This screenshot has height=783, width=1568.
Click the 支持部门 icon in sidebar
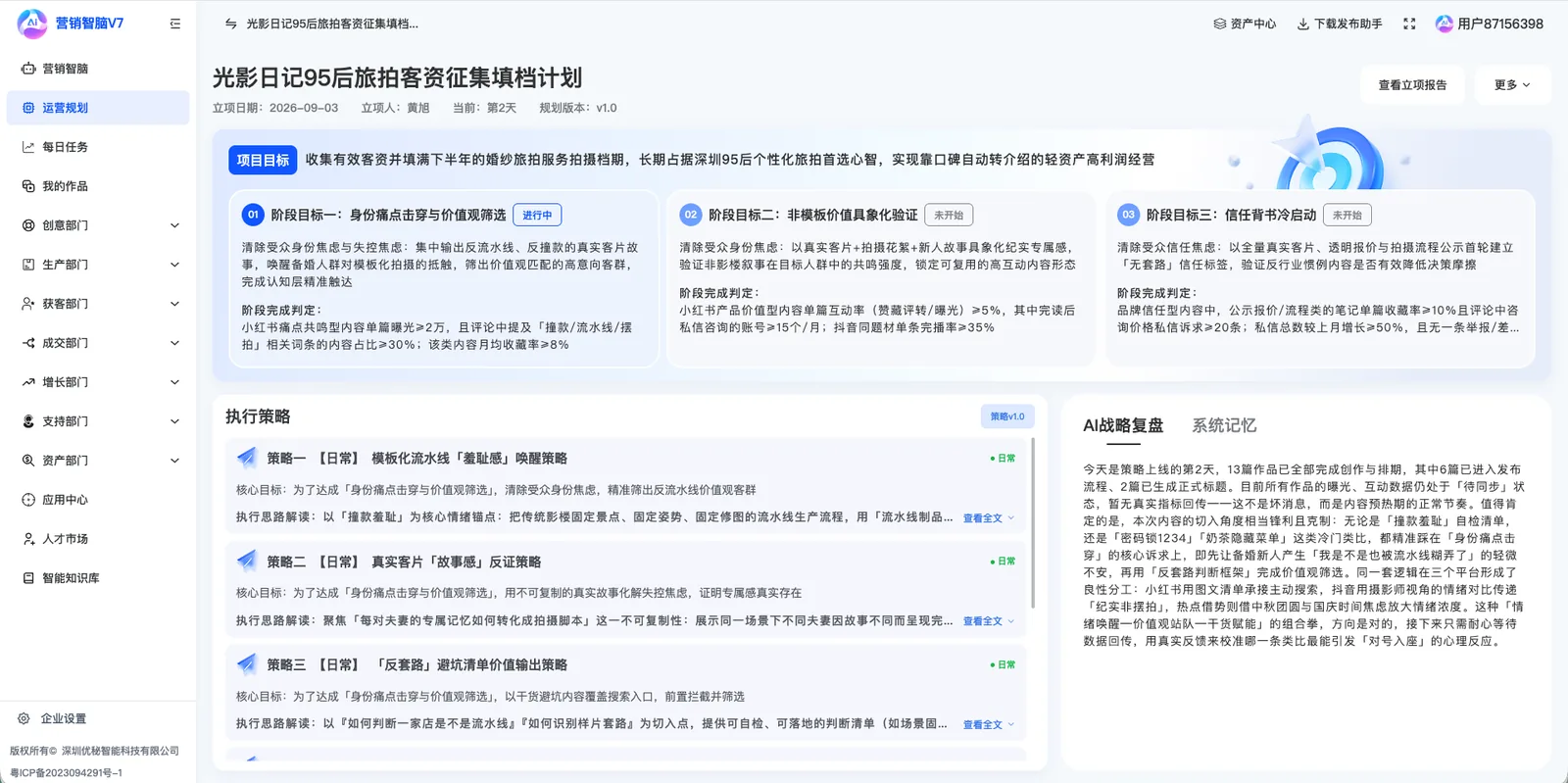[28, 421]
